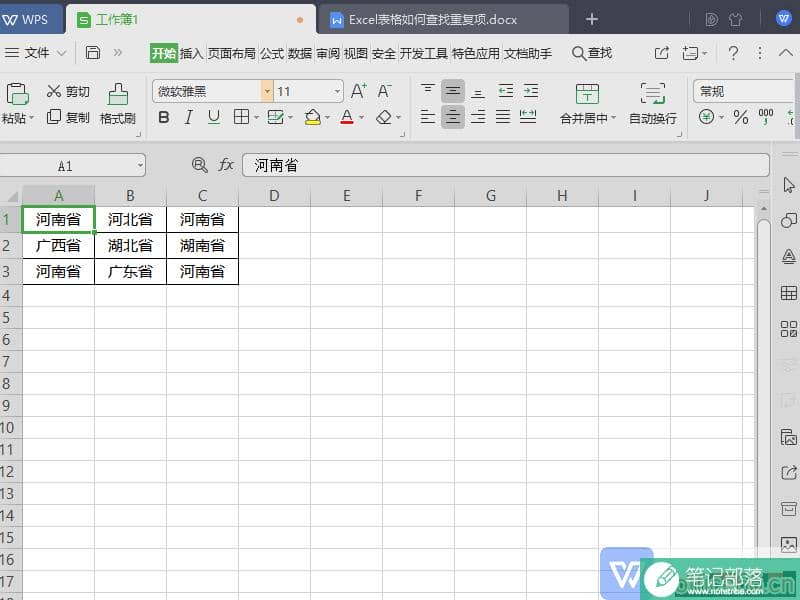Screen dimensions: 800x600
Task: Open the 数据 ribbon tab
Action: [299, 53]
